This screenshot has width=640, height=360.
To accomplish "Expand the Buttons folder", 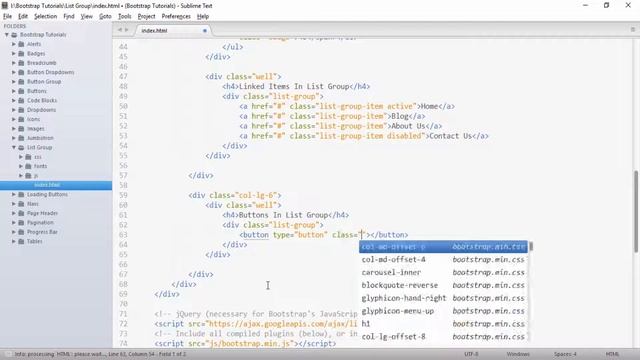I will coord(13,91).
